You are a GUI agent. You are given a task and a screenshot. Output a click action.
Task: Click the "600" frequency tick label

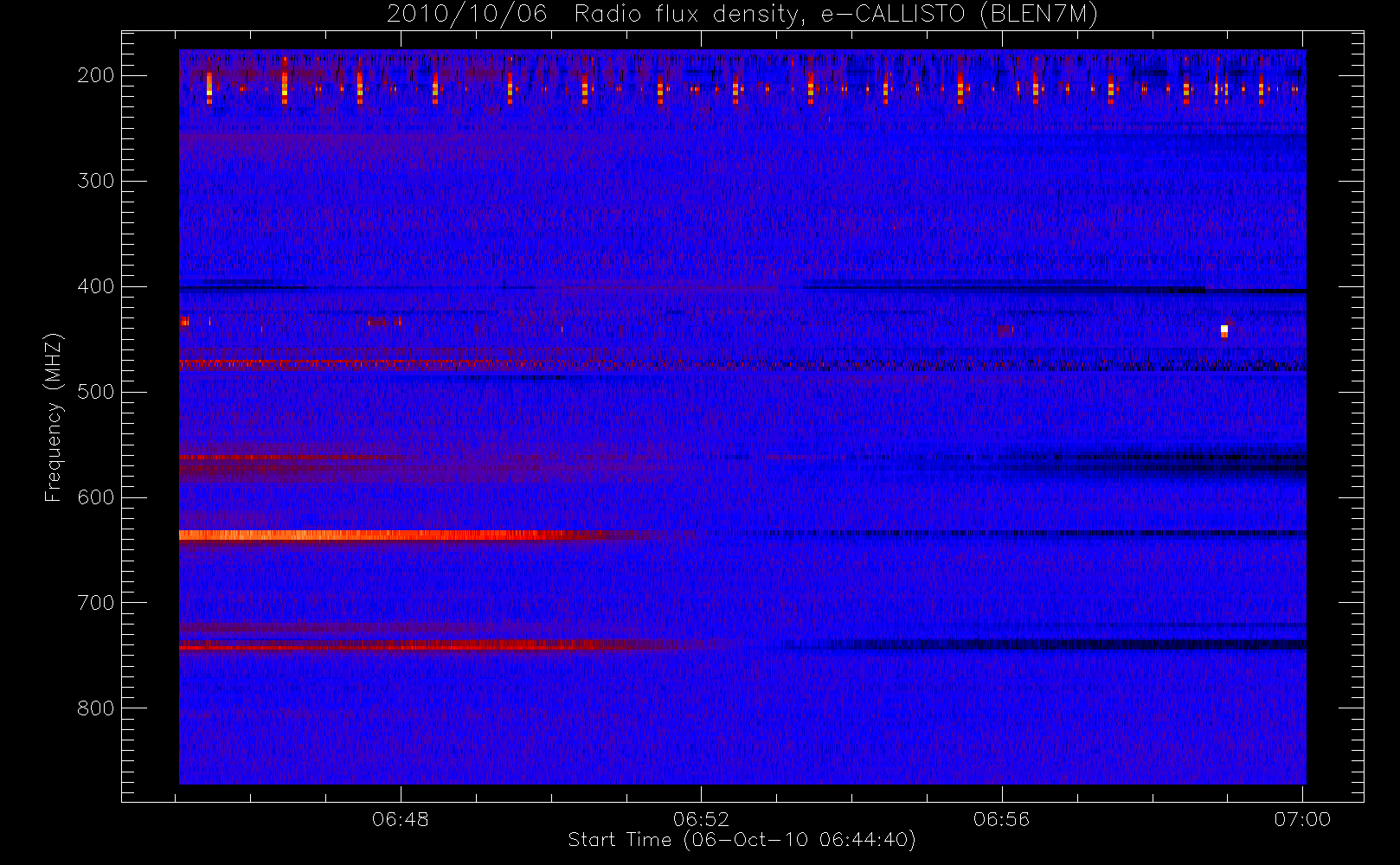click(x=96, y=497)
